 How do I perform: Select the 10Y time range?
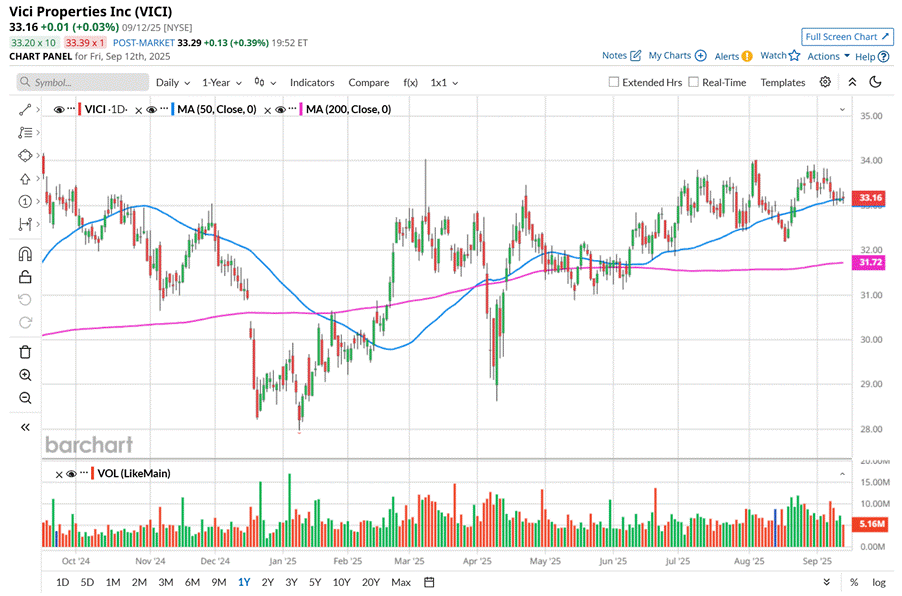coord(341,582)
